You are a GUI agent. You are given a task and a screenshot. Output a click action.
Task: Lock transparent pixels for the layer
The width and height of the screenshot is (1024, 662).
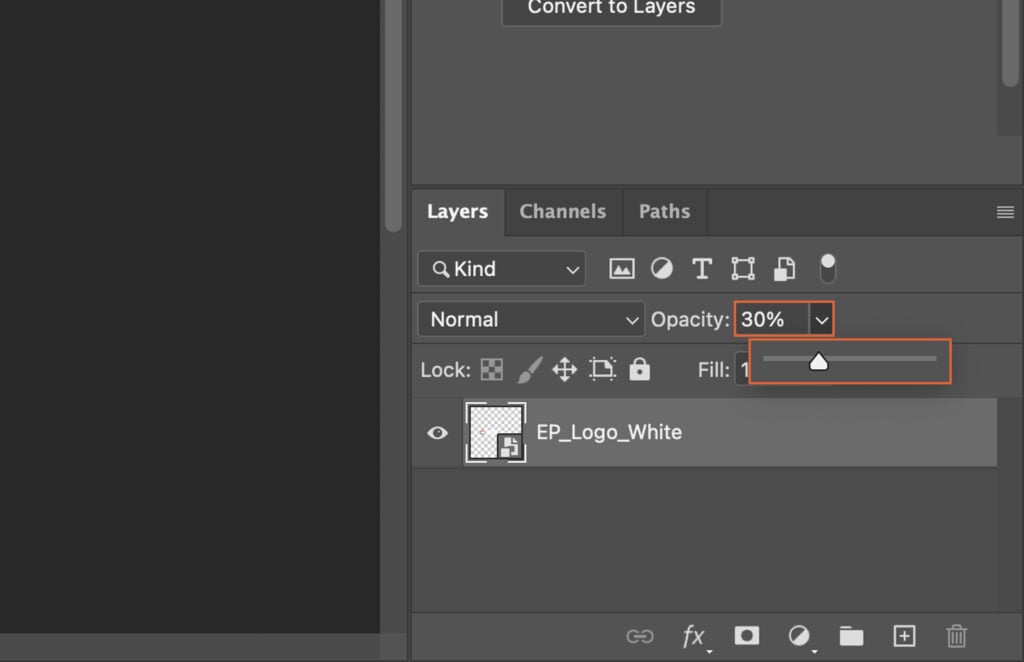pyautogui.click(x=492, y=369)
